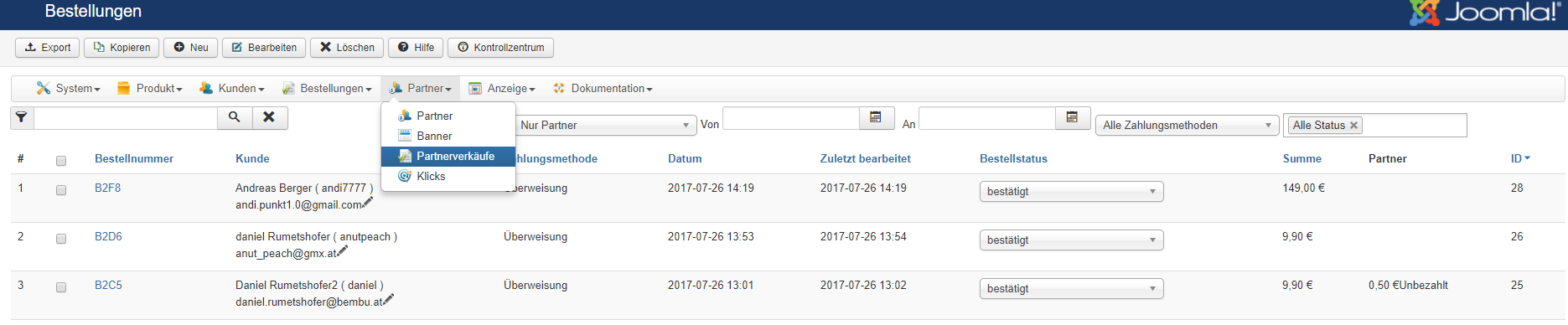Viewport: 1568px width, 325px height.
Task: Expand the Alle Zahlungsmethoden dropdown
Action: [1187, 126]
